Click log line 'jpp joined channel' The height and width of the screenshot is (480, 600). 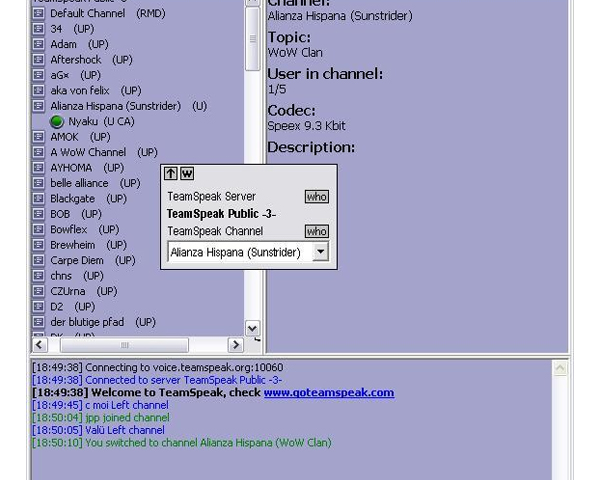click(x=101, y=418)
